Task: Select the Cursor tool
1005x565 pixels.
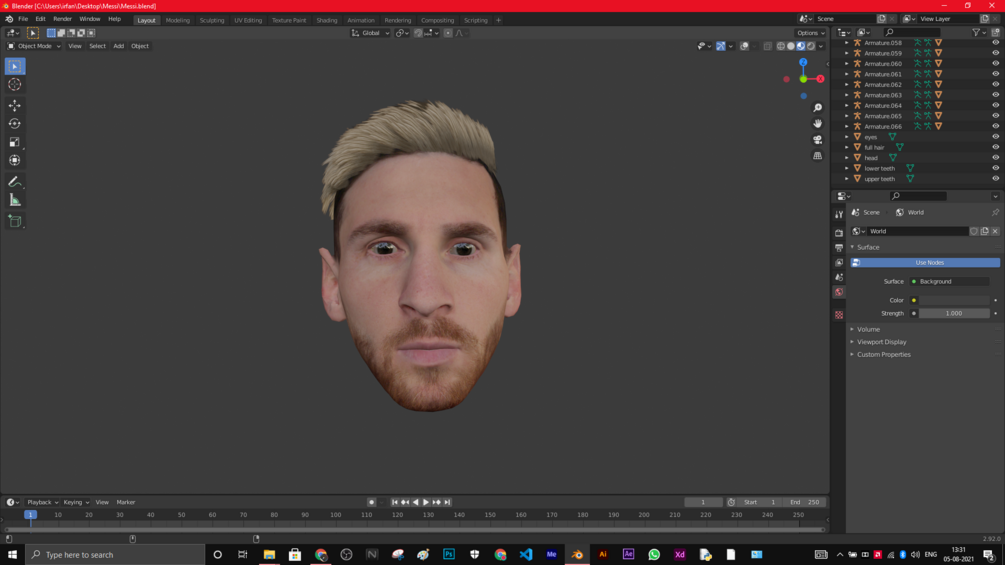Action: tap(15, 85)
